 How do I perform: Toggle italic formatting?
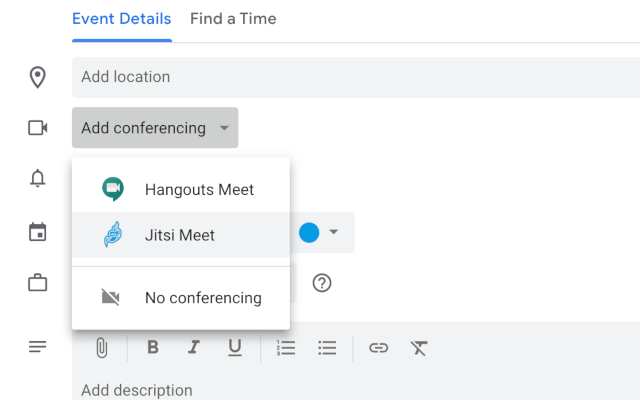click(x=194, y=347)
